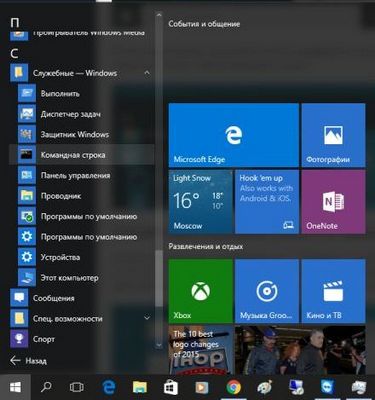The height and width of the screenshot is (400, 375).
Task: Select Командная строка text label
Action: [73, 155]
